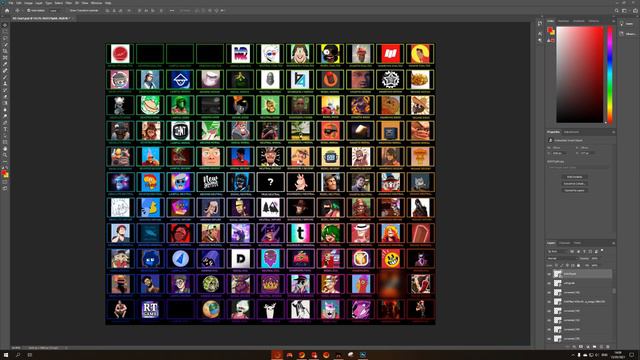Click the Create new layer icon

pos(601,347)
